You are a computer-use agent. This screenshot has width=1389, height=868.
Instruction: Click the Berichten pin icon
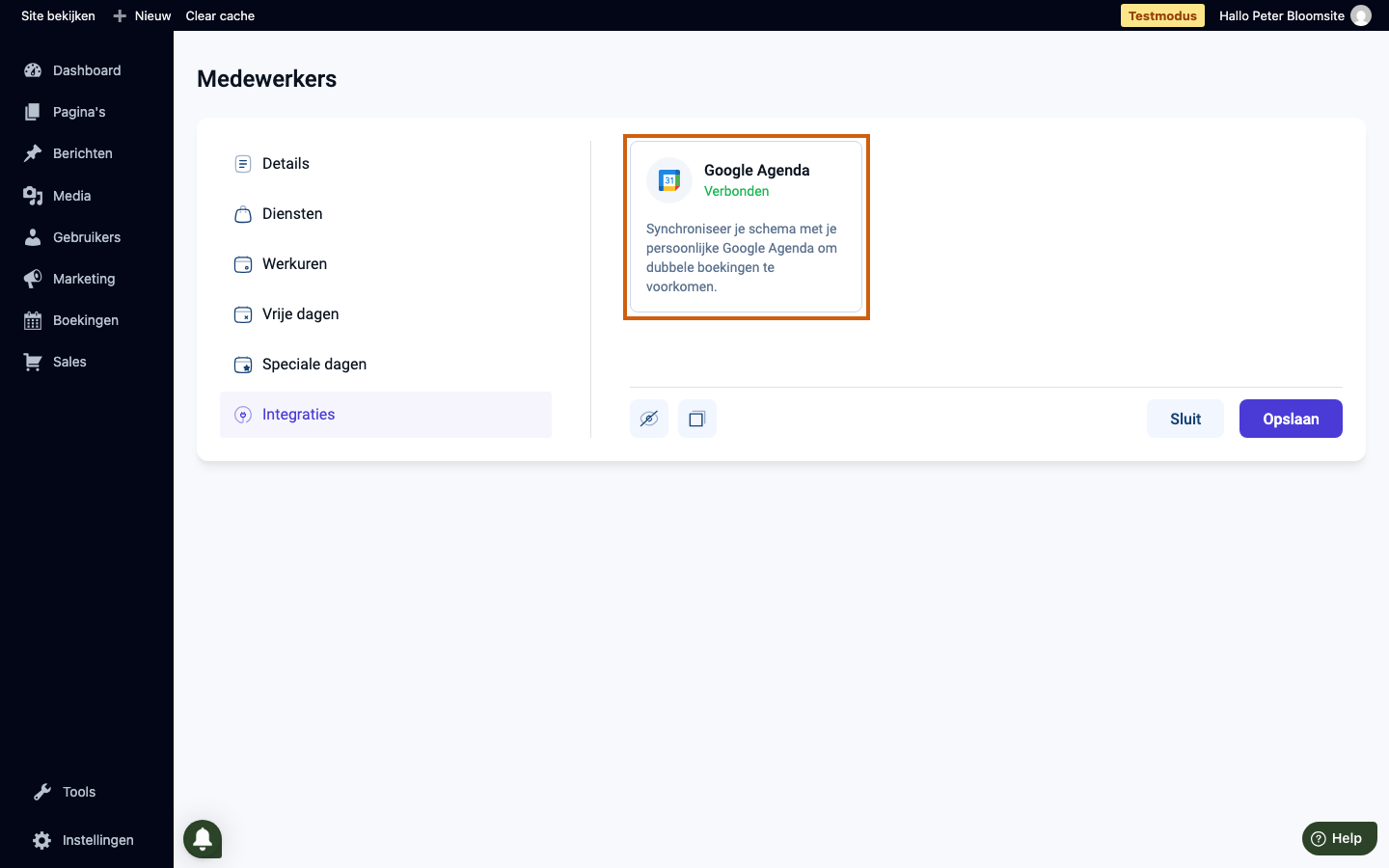pos(33,153)
